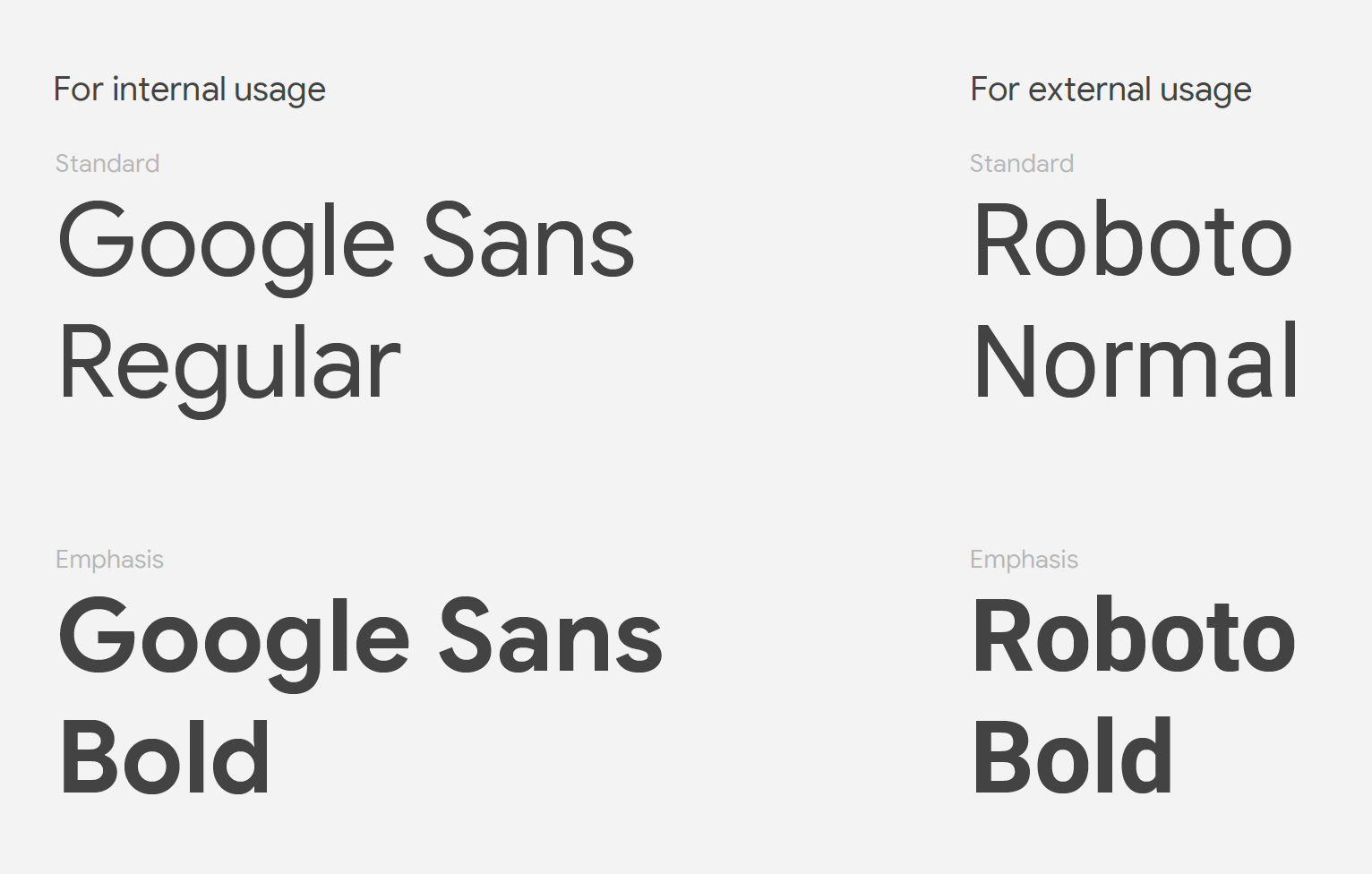Screen dimensions: 1372x874
Task: Click 'Sans' in the bold sample
Action: 551,635
